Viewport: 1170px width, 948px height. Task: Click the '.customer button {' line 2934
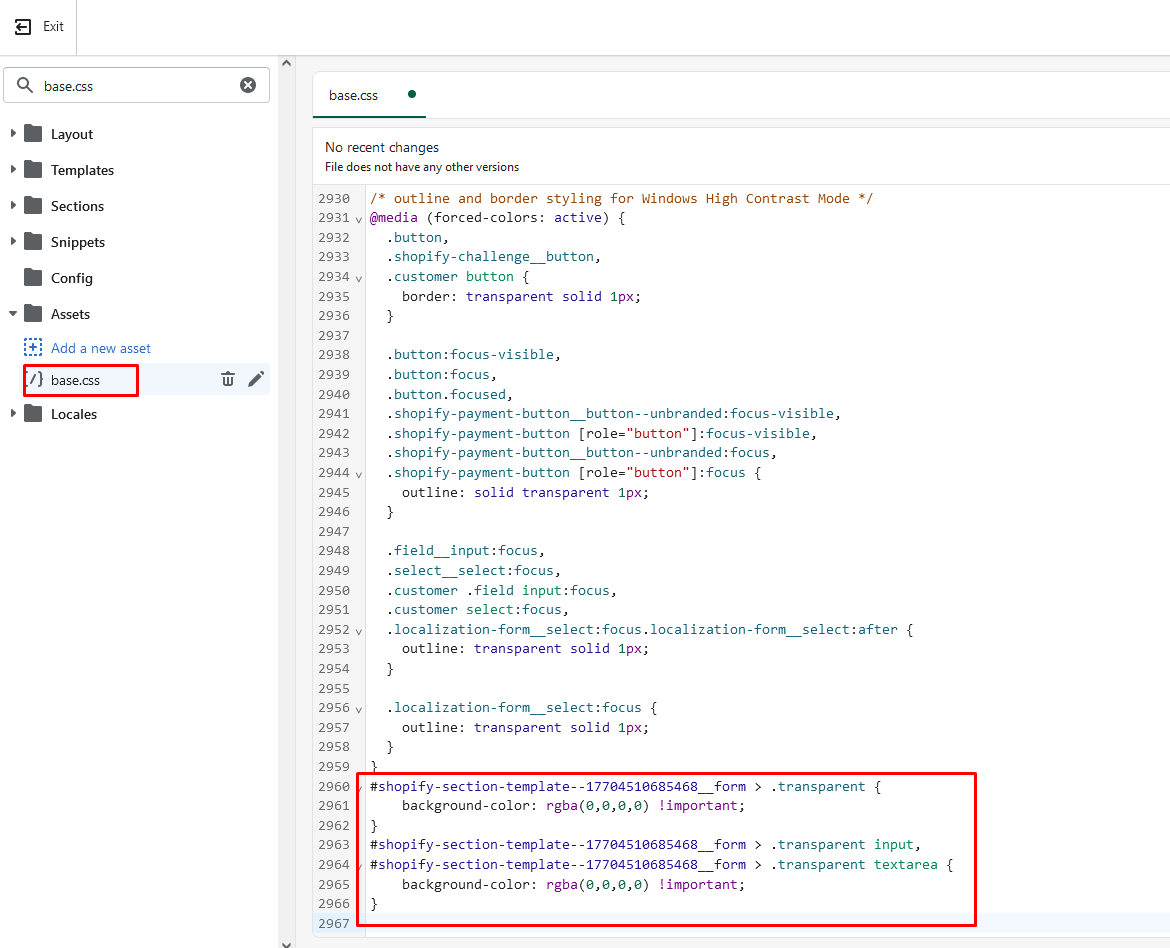click(457, 276)
